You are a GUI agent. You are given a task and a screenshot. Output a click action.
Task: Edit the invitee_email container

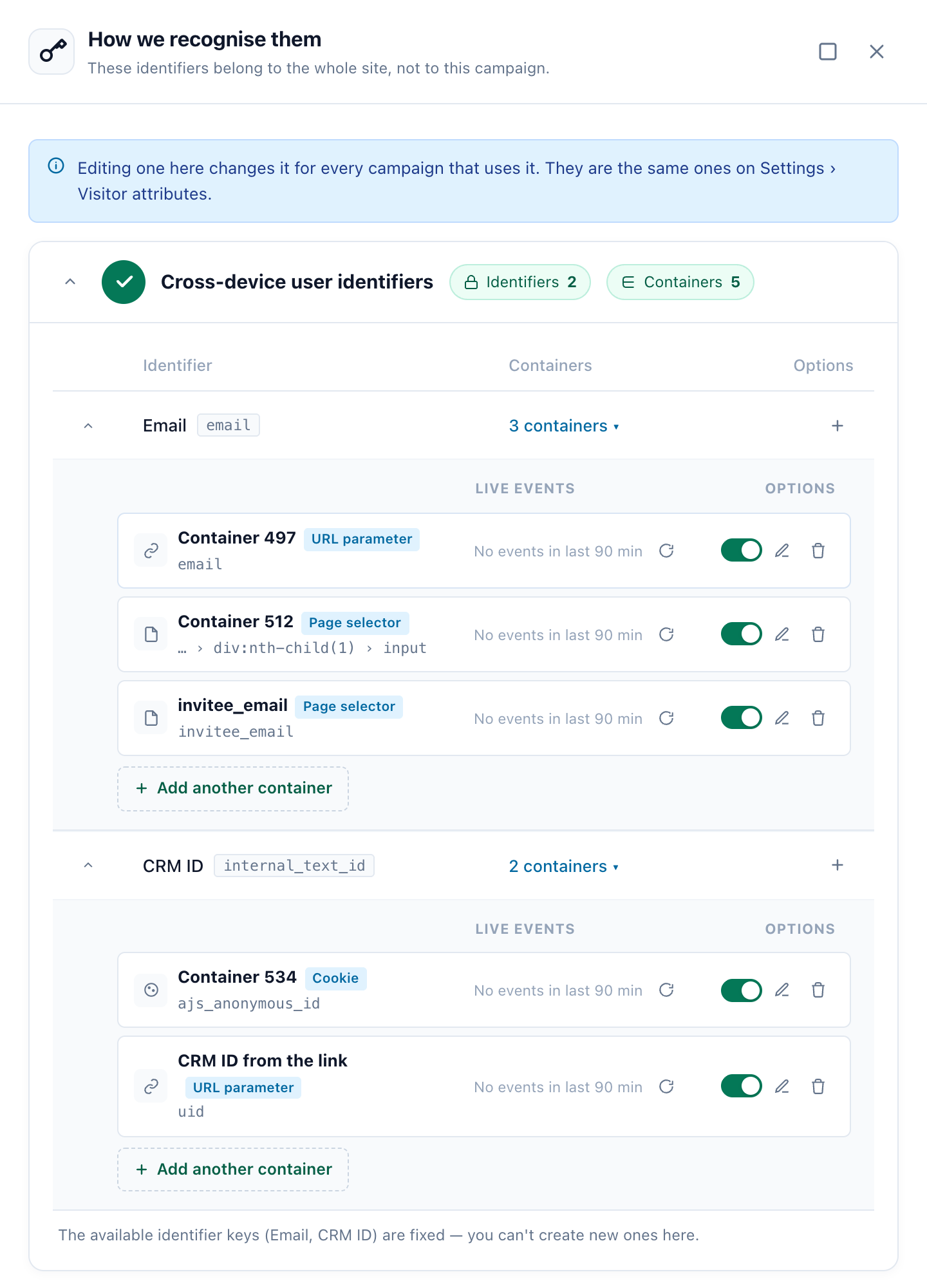[x=782, y=718]
